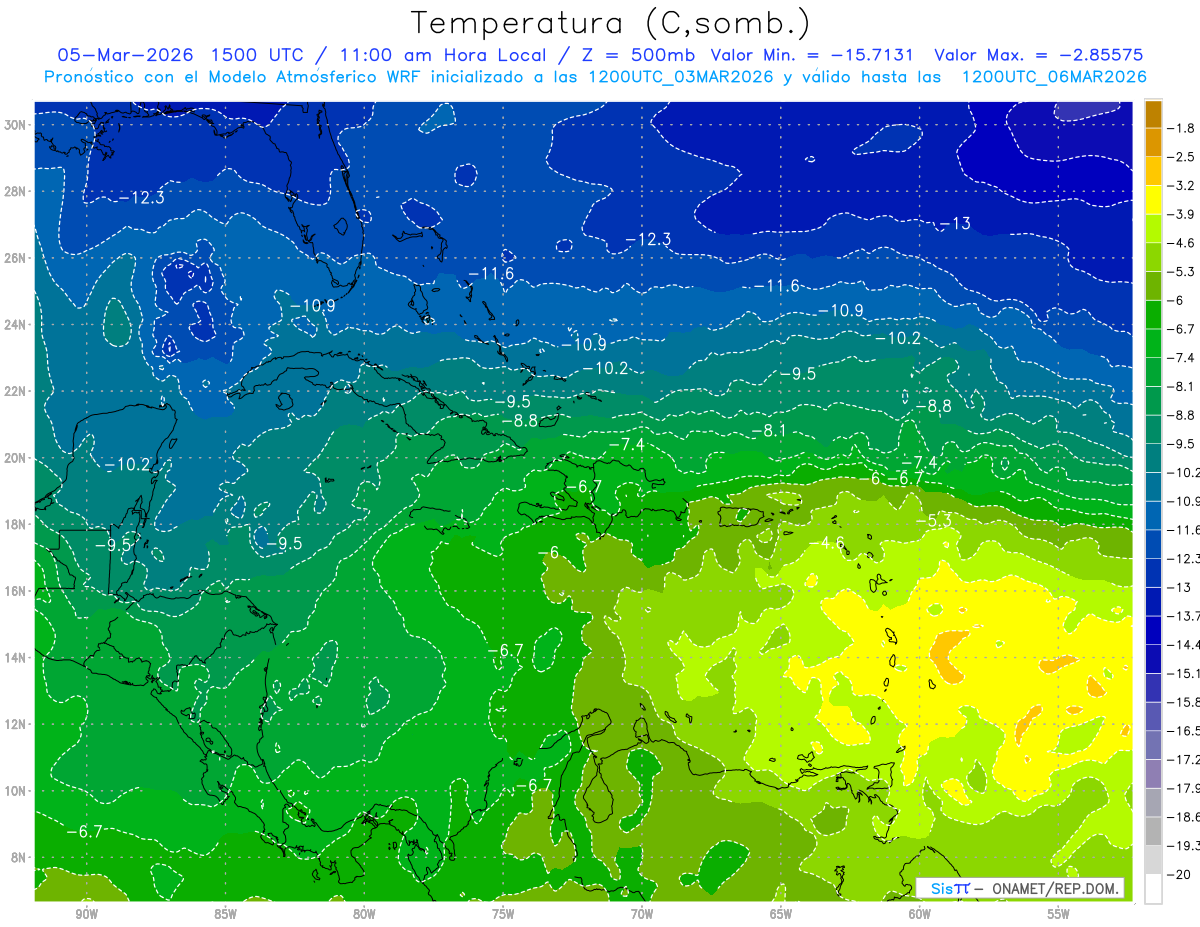1200x927 pixels.
Task: Click the '55W' longitude axis label
Action: tap(1059, 914)
